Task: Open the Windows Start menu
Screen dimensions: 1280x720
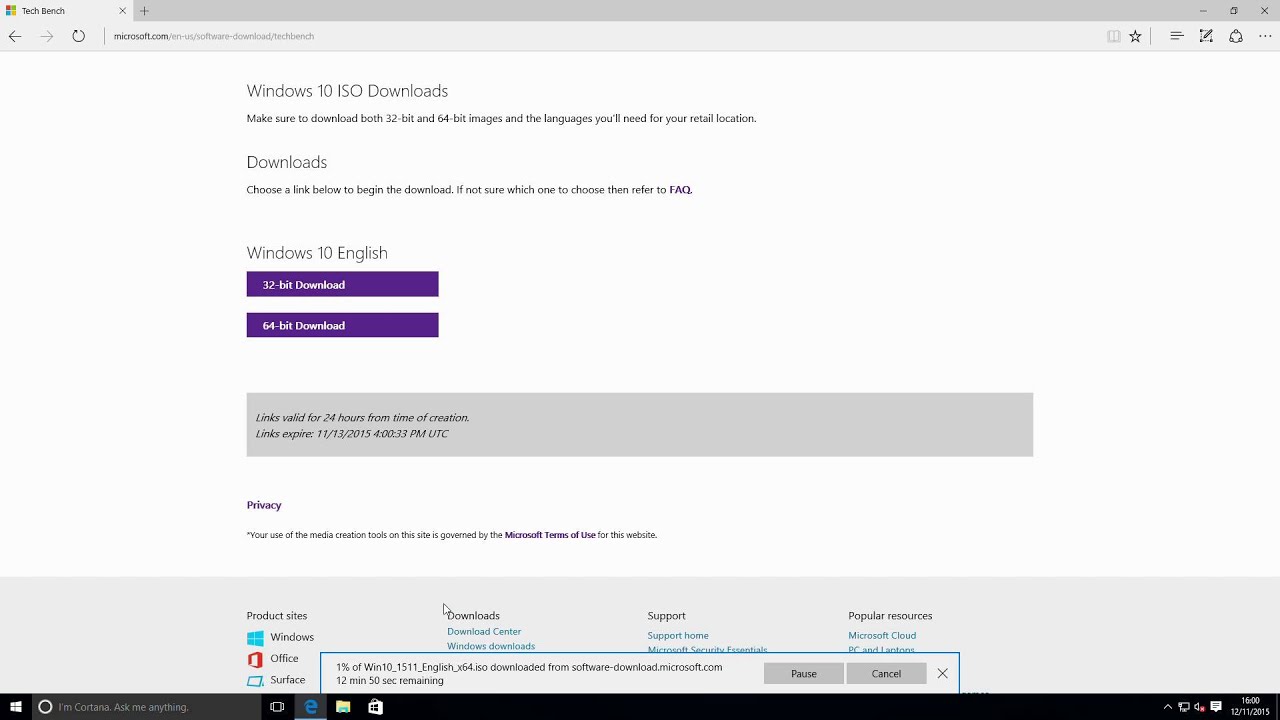Action: [15, 707]
